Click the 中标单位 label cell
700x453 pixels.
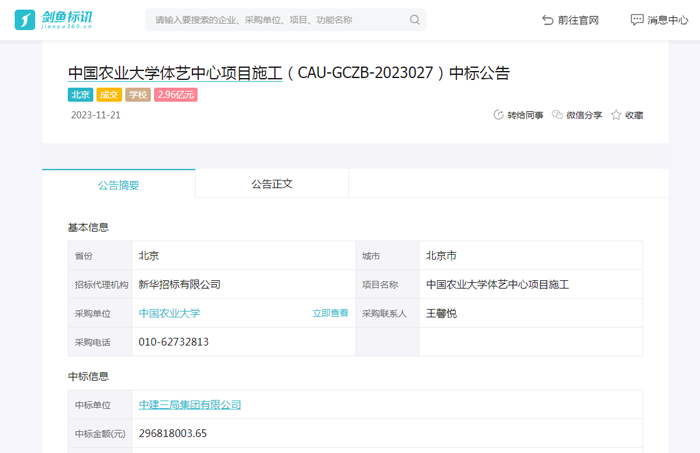click(x=100, y=405)
